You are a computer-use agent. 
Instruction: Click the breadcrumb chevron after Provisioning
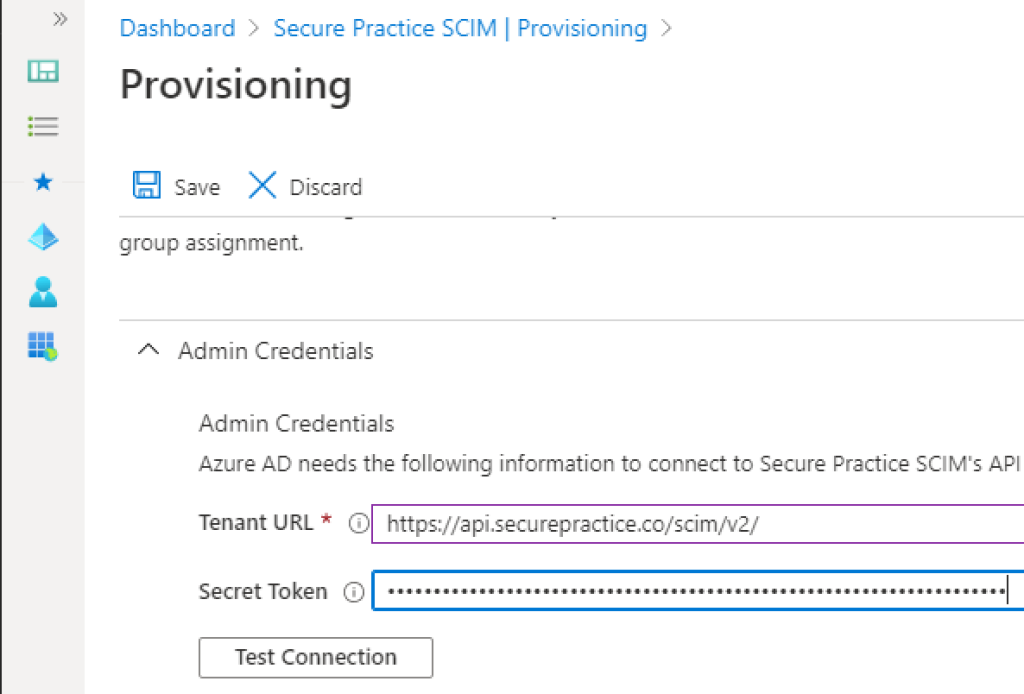665,29
